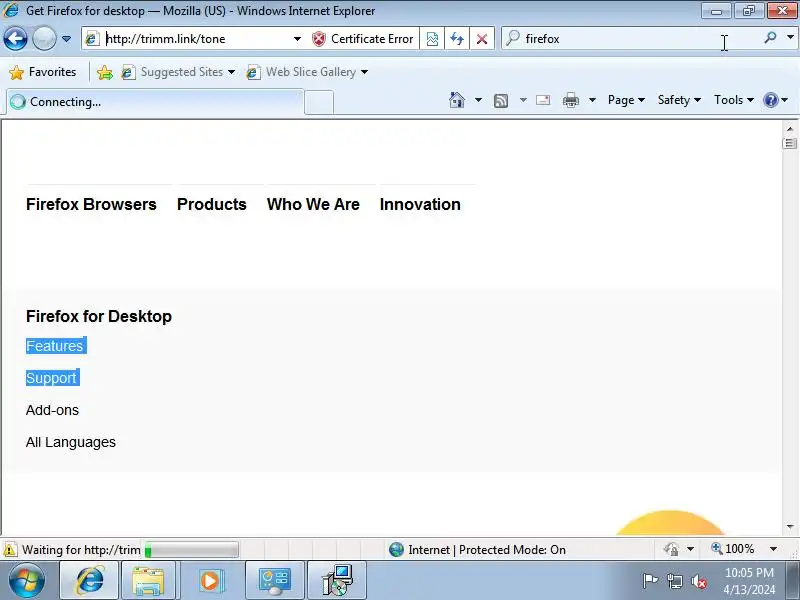
Task: Click the Firefox for Desktop heading
Action: tap(99, 316)
